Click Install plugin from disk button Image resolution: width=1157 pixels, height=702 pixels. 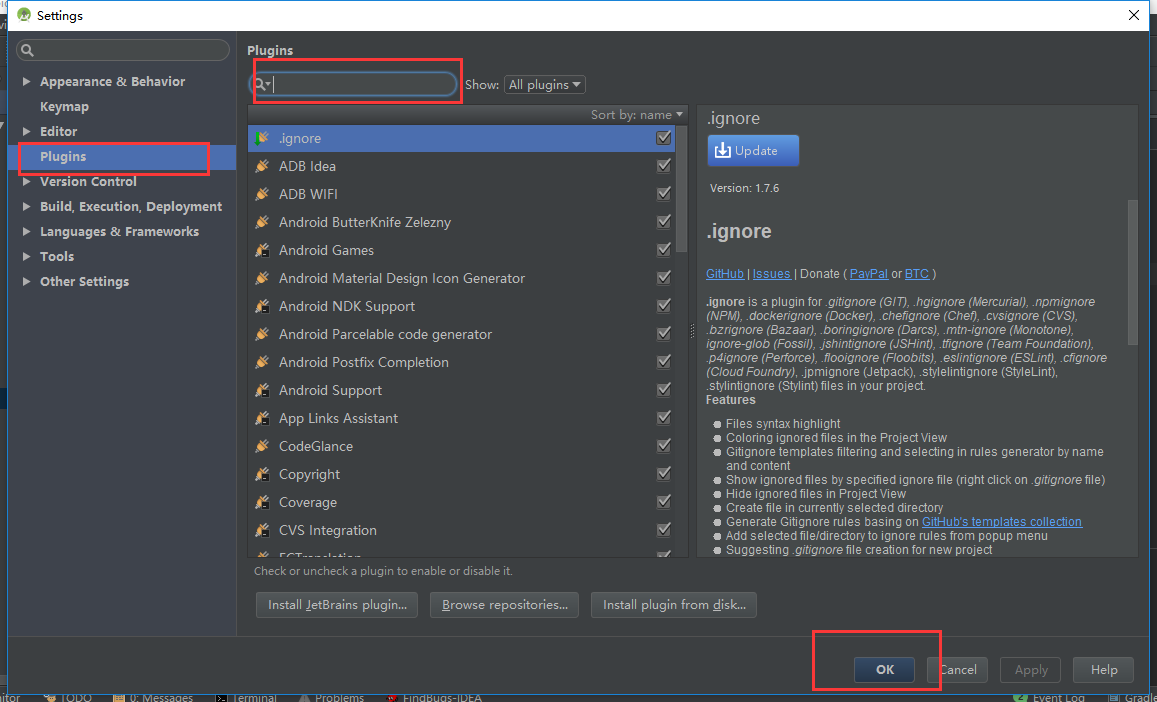[x=674, y=605]
